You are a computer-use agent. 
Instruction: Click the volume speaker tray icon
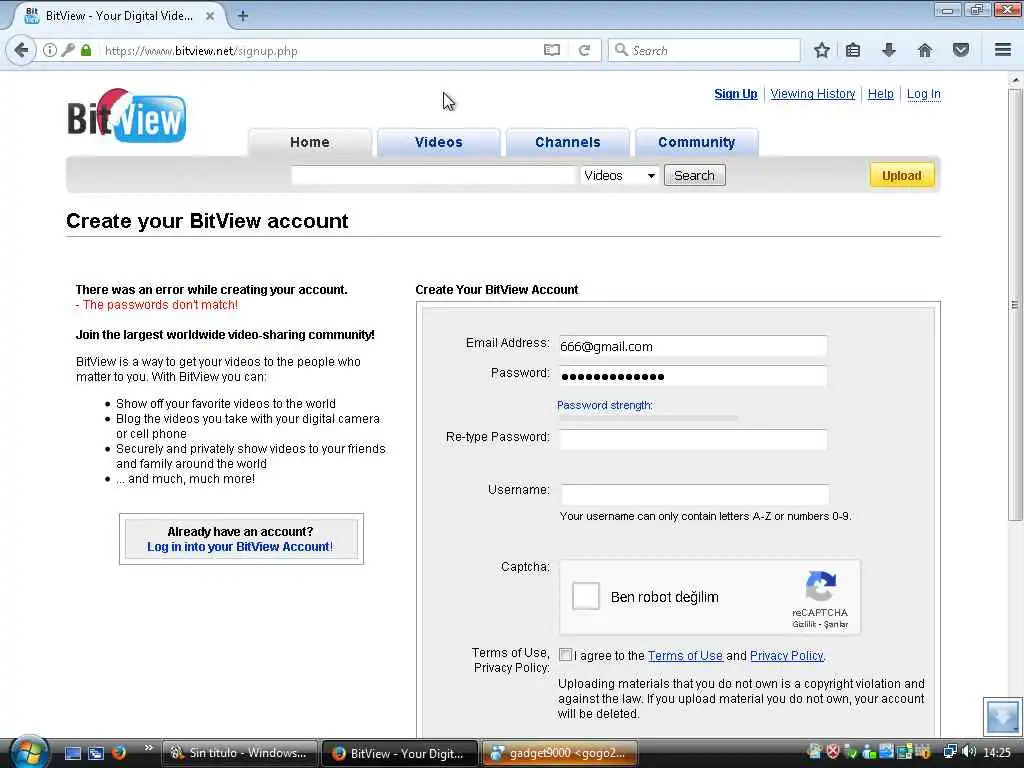969,752
